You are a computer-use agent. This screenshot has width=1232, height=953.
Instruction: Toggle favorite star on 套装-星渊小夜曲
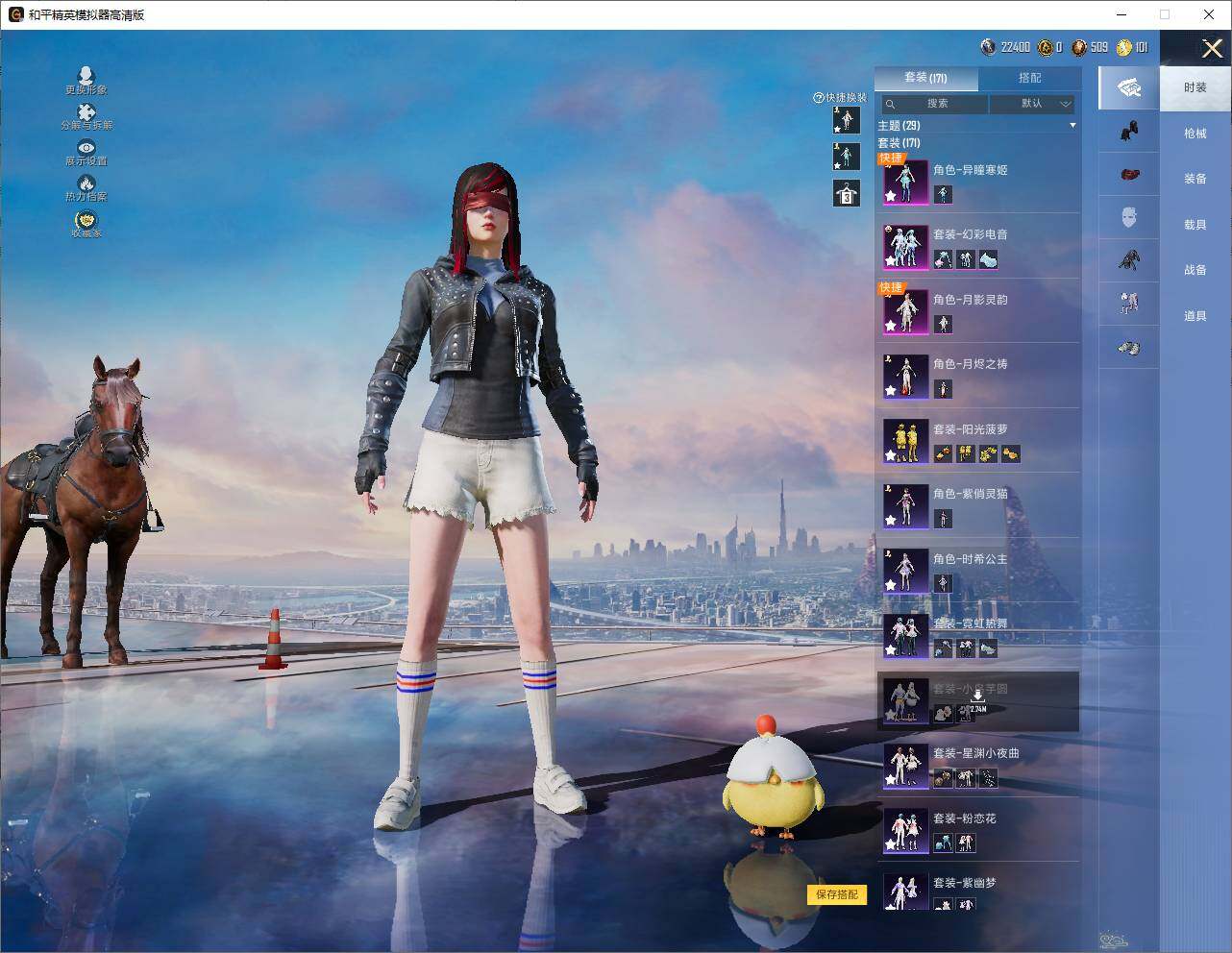891,780
